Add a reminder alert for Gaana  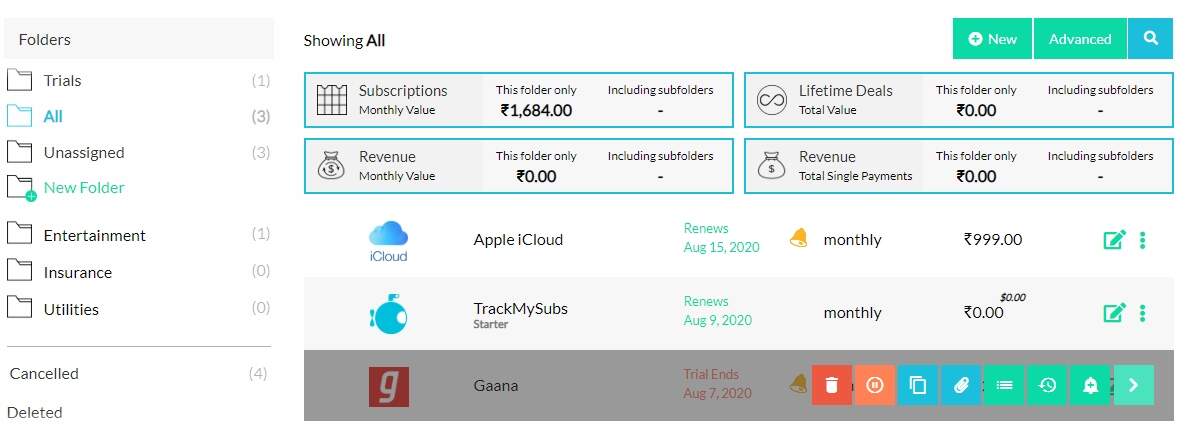[x=1090, y=385]
